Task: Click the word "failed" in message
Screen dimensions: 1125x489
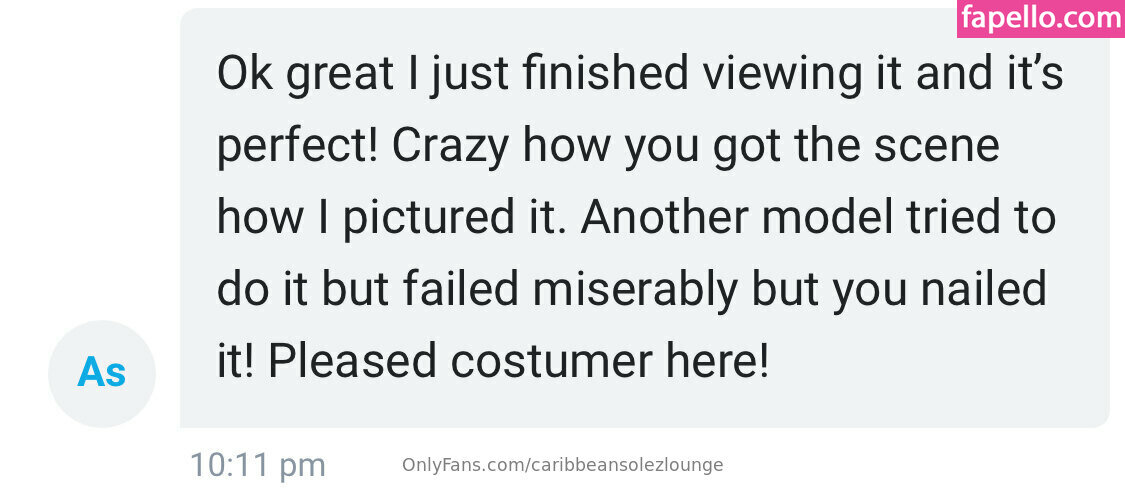Action: click(460, 290)
